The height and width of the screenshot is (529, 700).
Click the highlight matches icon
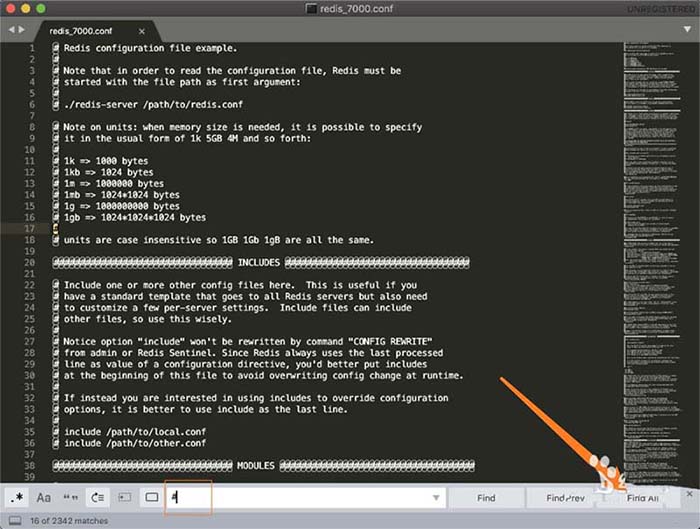coord(152,497)
